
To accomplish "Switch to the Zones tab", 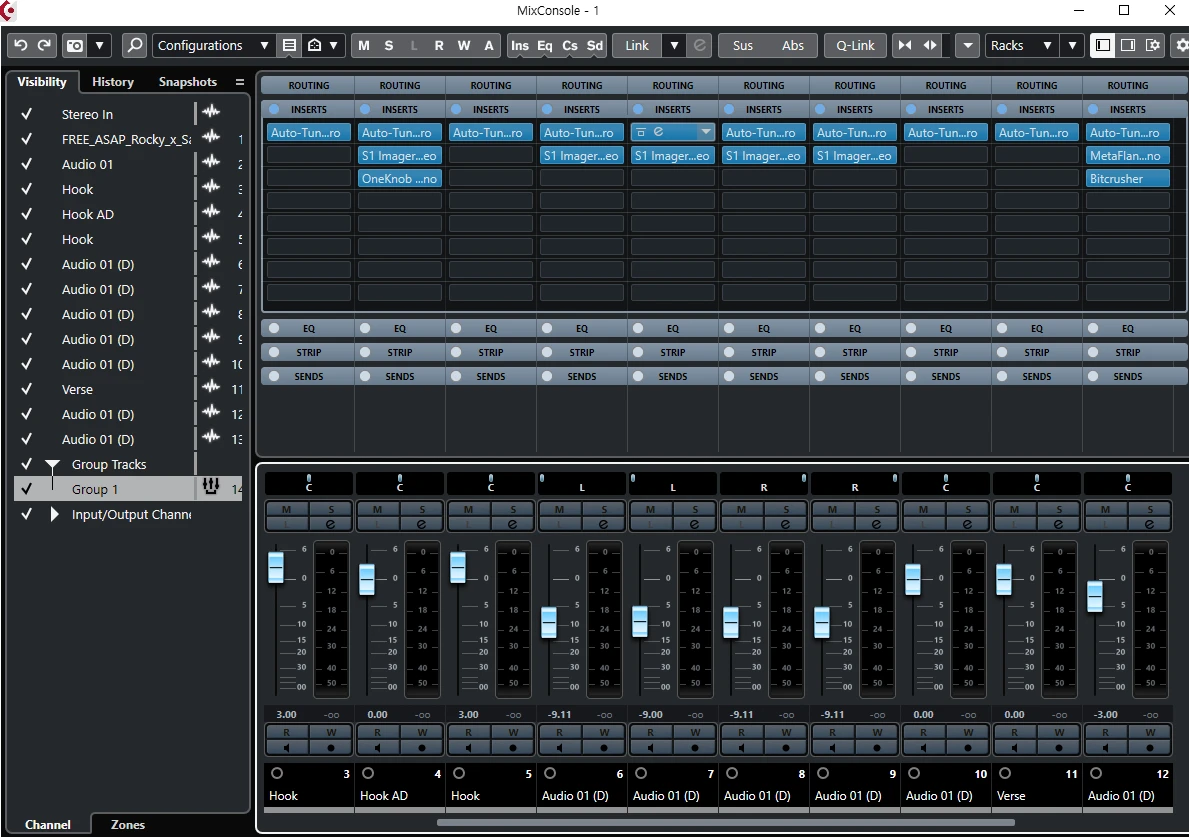I will point(127,825).
